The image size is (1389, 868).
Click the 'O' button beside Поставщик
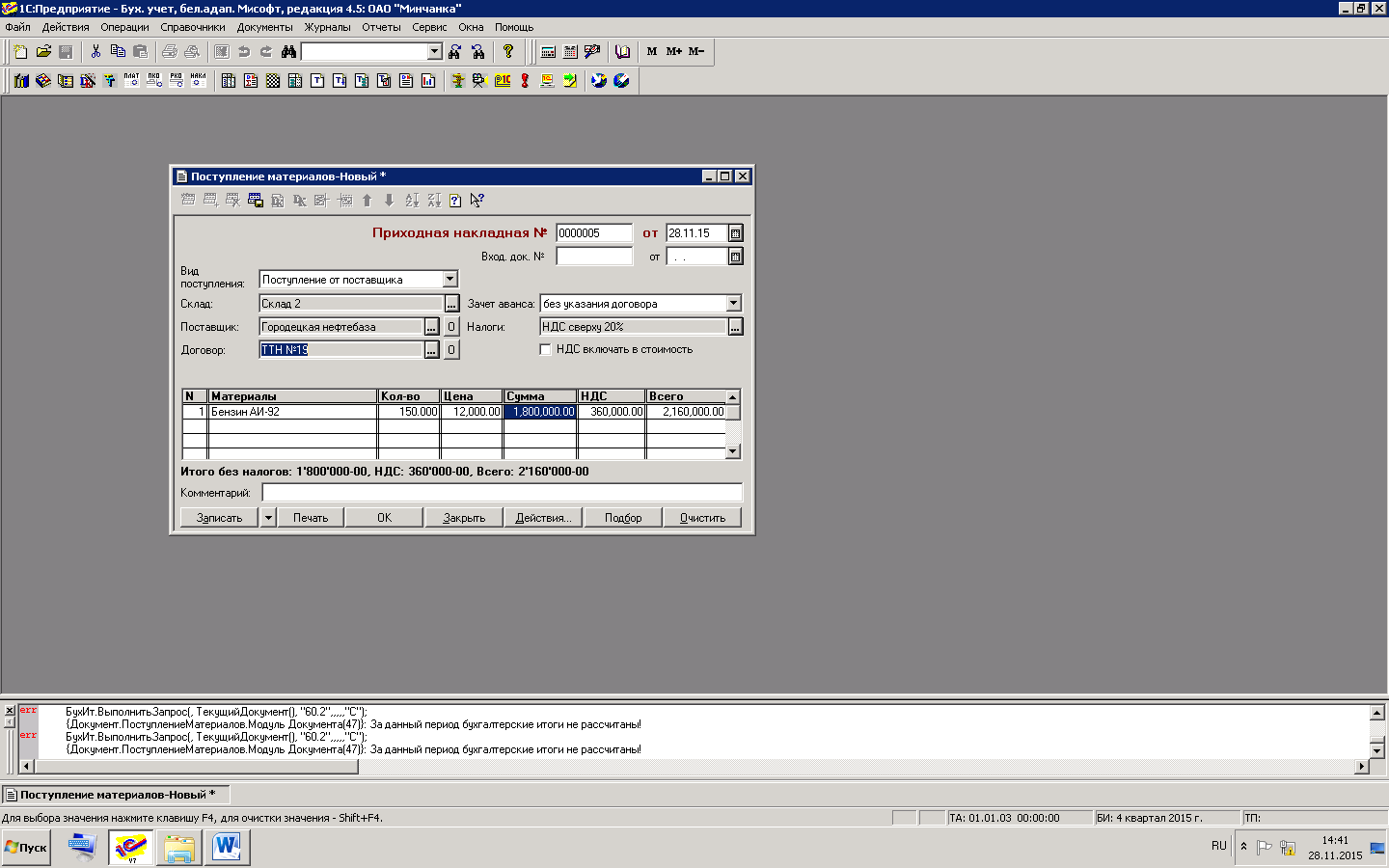point(451,327)
